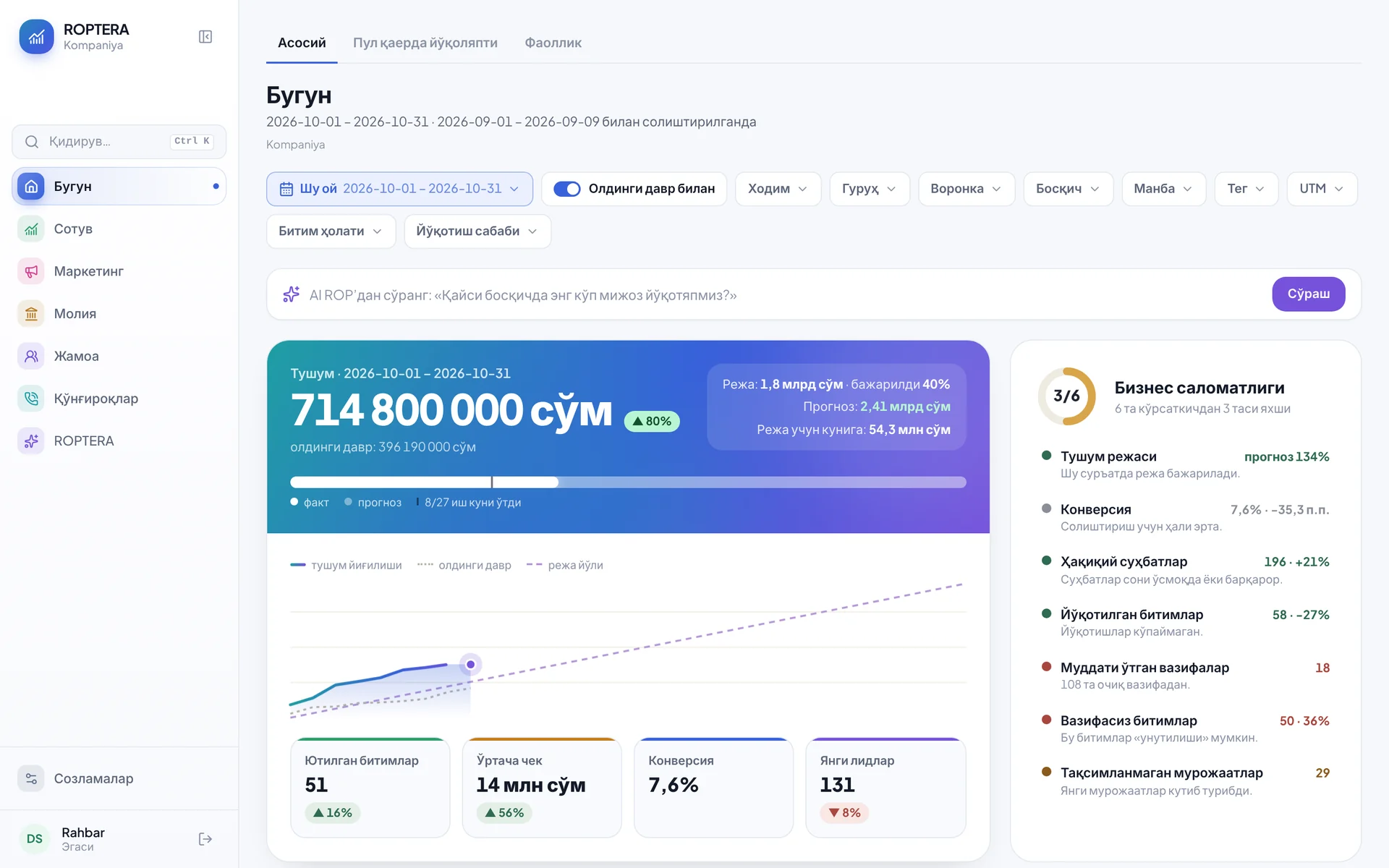Open Қўнғироқлар in the sidebar
The width and height of the screenshot is (1389, 868).
pos(119,399)
